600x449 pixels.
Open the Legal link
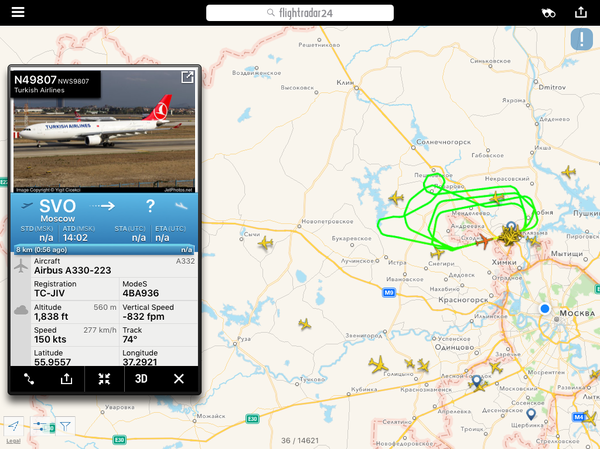pos(13,441)
